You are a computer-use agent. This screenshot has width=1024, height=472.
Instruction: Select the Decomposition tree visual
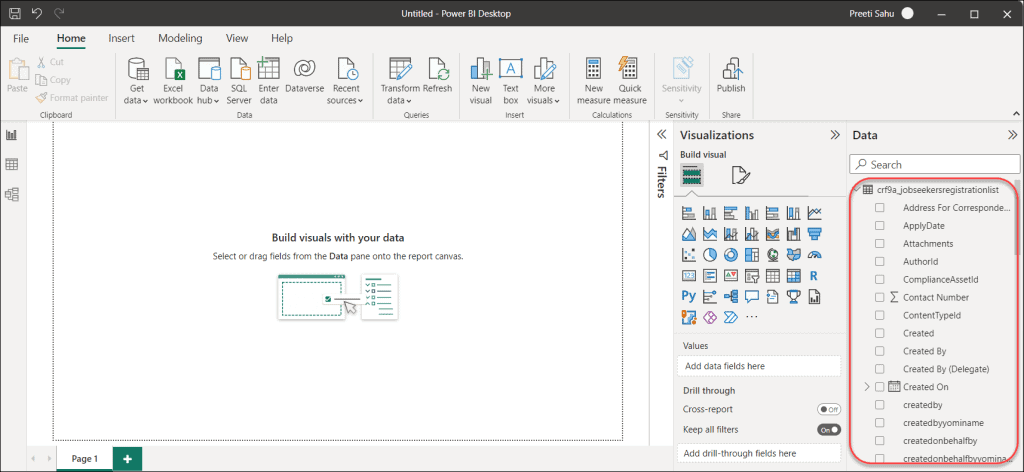point(730,296)
